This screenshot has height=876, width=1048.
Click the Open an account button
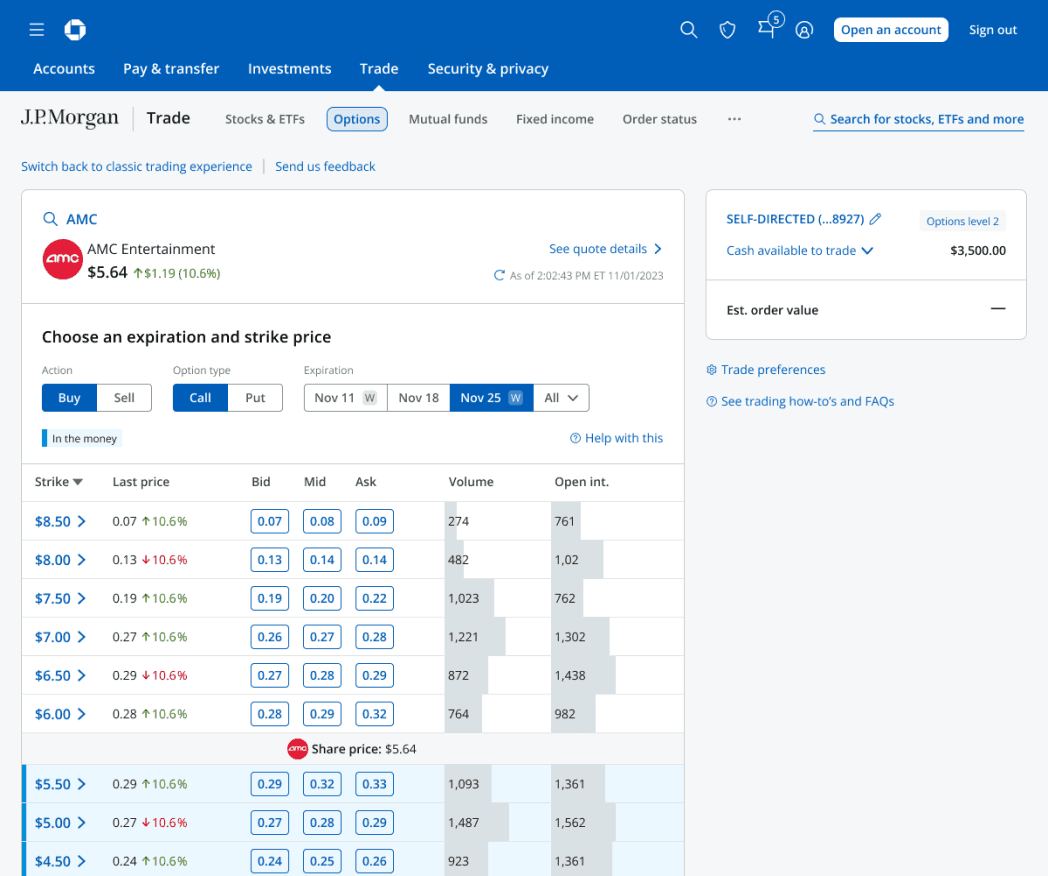click(x=891, y=30)
